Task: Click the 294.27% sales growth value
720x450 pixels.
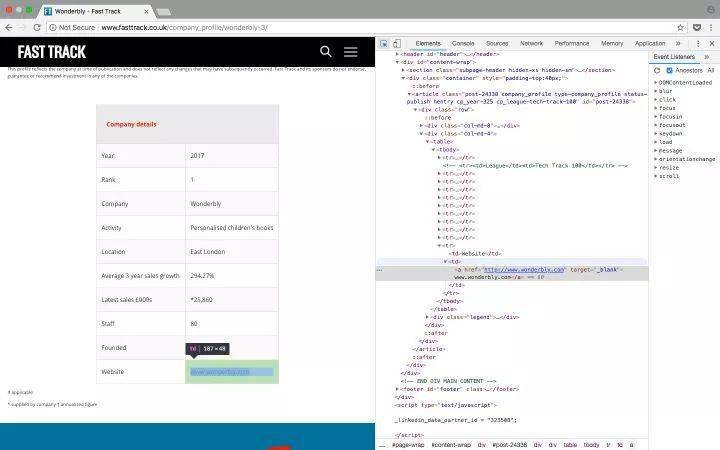Action: click(202, 276)
